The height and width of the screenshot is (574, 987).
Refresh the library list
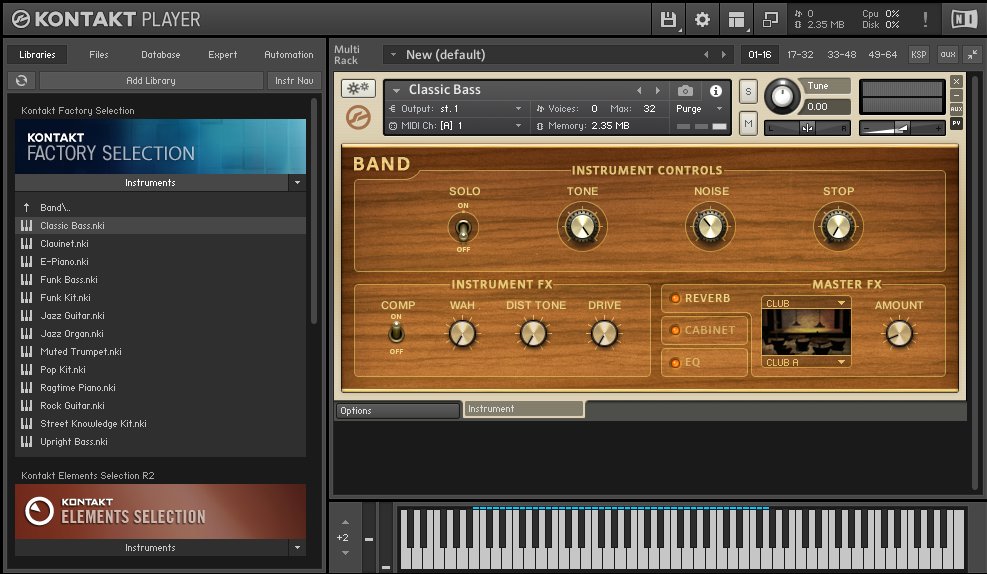pyautogui.click(x=21, y=81)
